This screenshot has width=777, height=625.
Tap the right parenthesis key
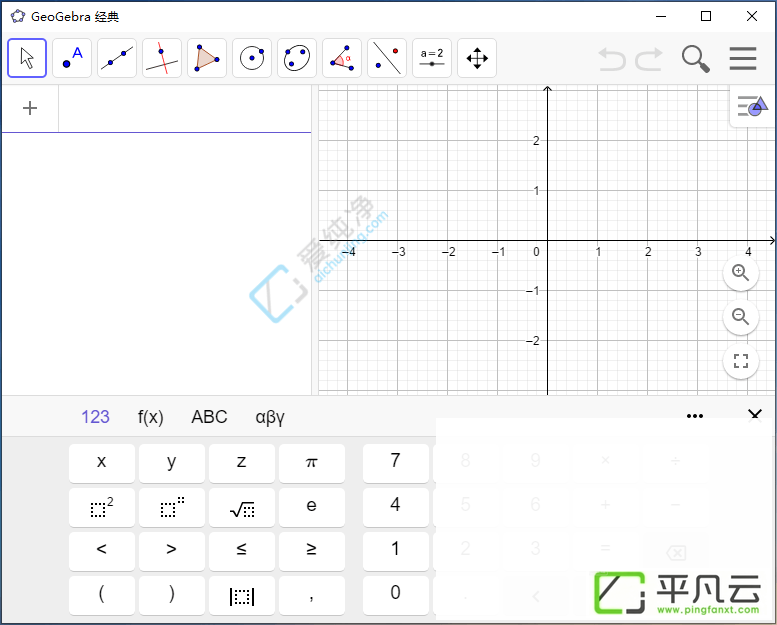pyautogui.click(x=171, y=595)
